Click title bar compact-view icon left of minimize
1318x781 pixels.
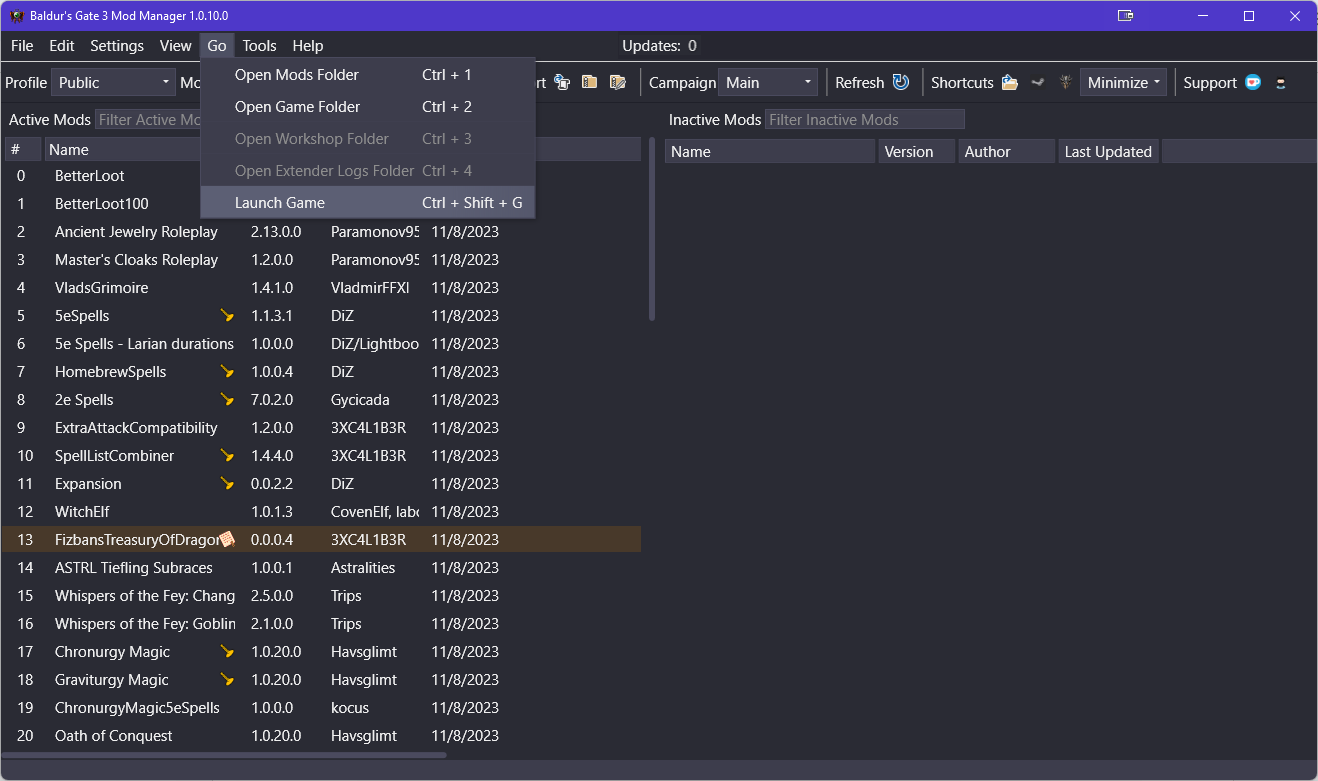tap(1126, 16)
